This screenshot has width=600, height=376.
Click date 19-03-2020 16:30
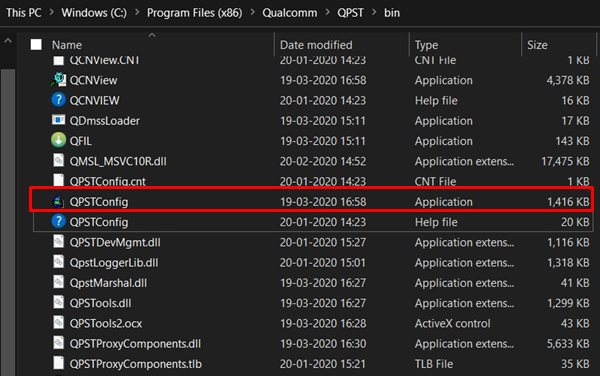click(323, 344)
